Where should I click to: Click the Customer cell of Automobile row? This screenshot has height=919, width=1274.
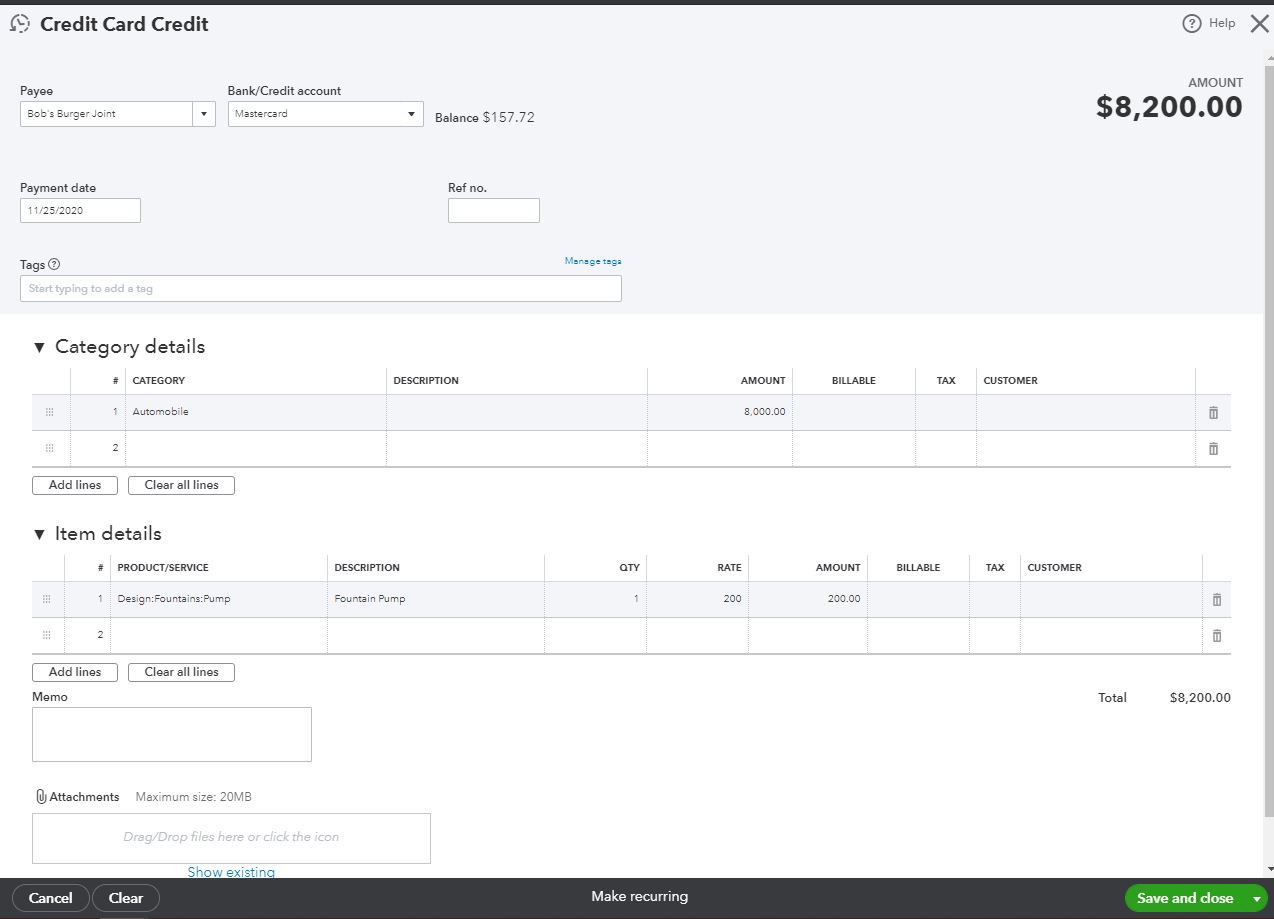click(x=1086, y=412)
